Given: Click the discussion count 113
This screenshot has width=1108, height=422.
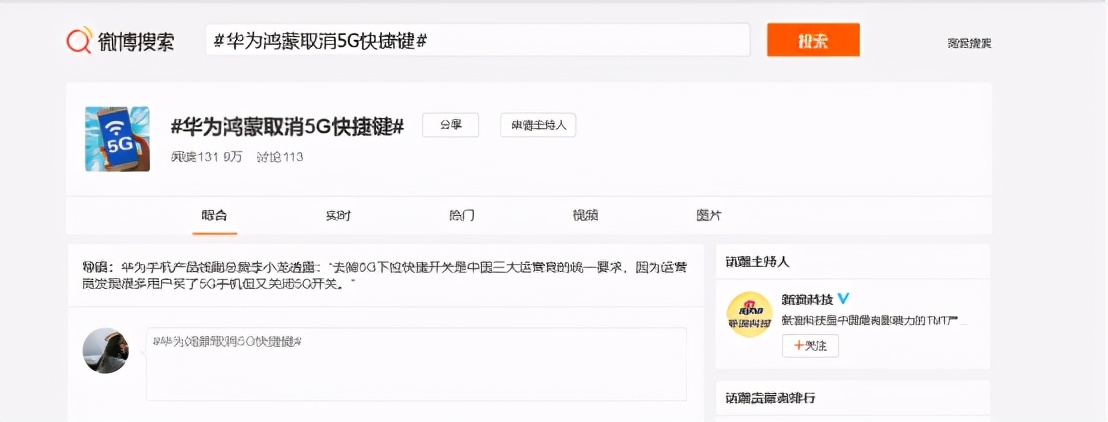Looking at the screenshot, I should [x=280, y=157].
